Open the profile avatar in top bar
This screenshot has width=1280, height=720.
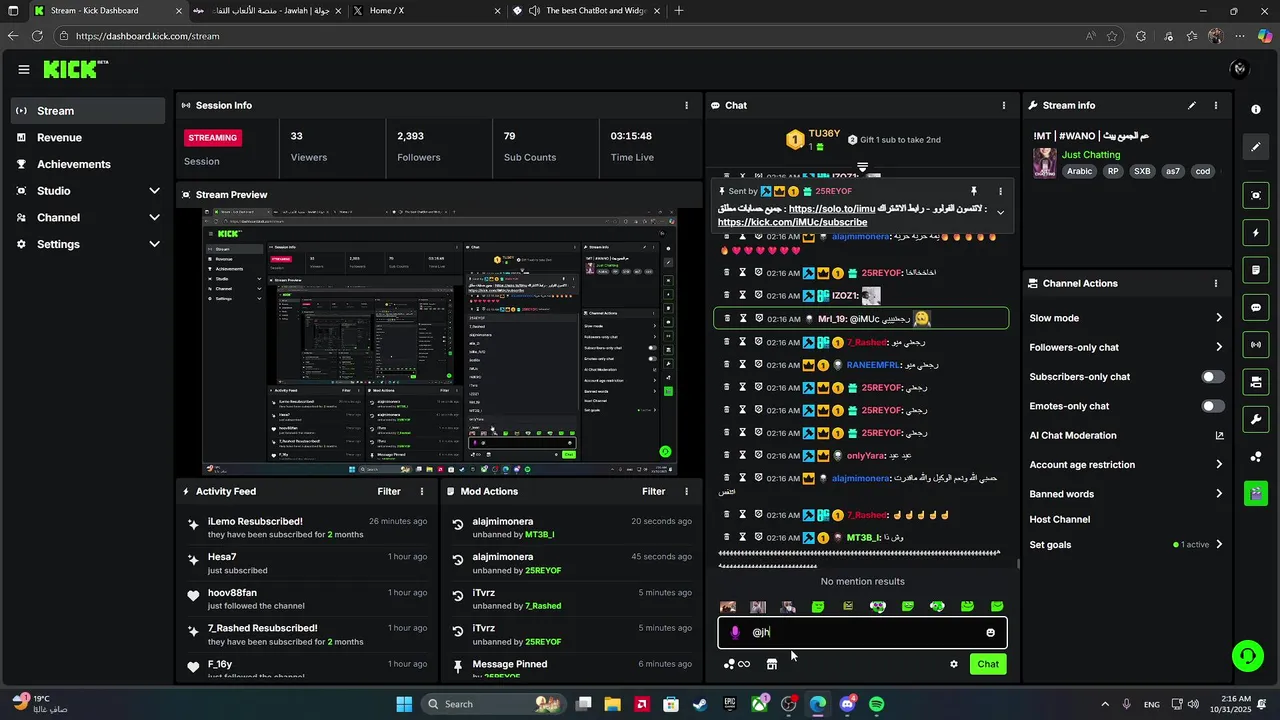[x=1240, y=69]
